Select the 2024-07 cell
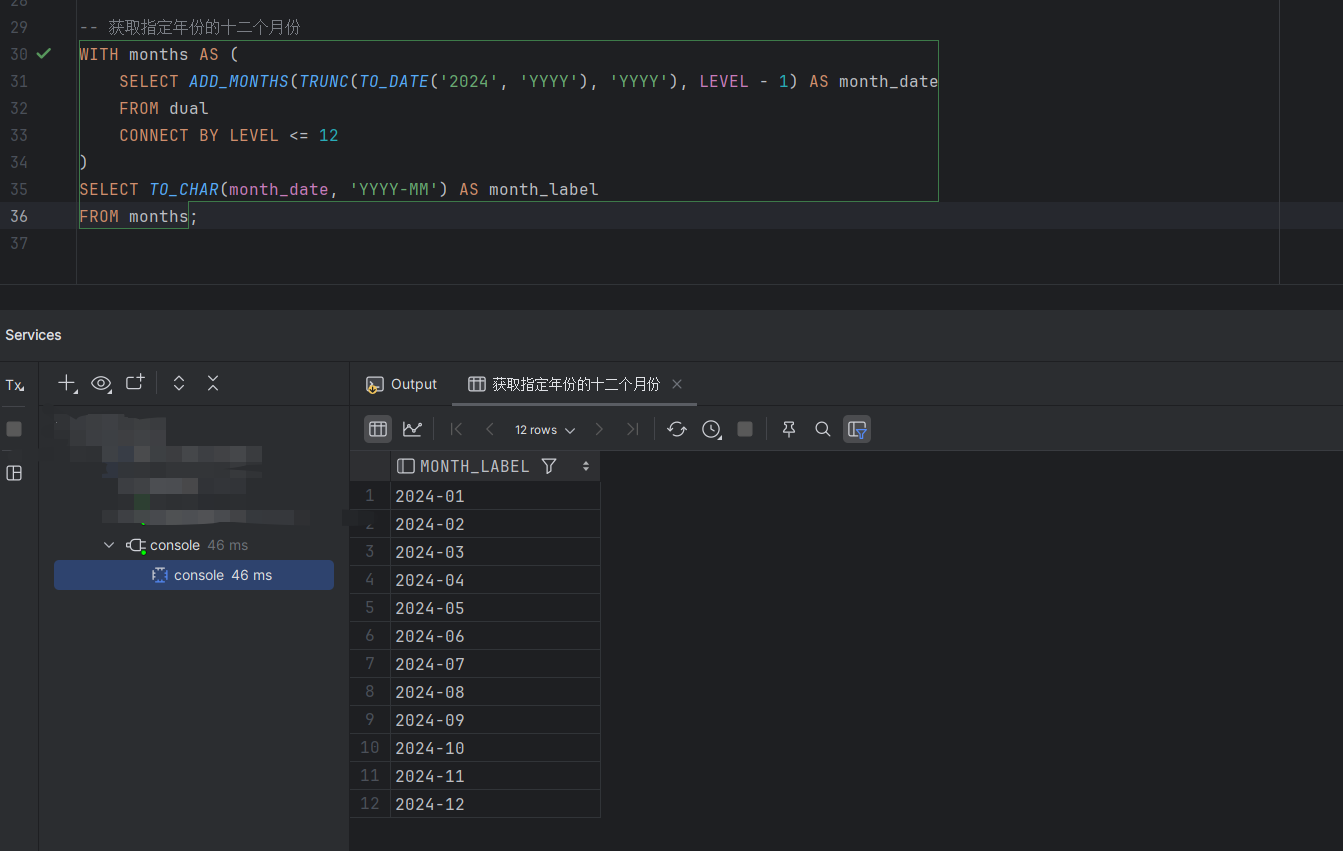The height and width of the screenshot is (851, 1343). [x=495, y=664]
